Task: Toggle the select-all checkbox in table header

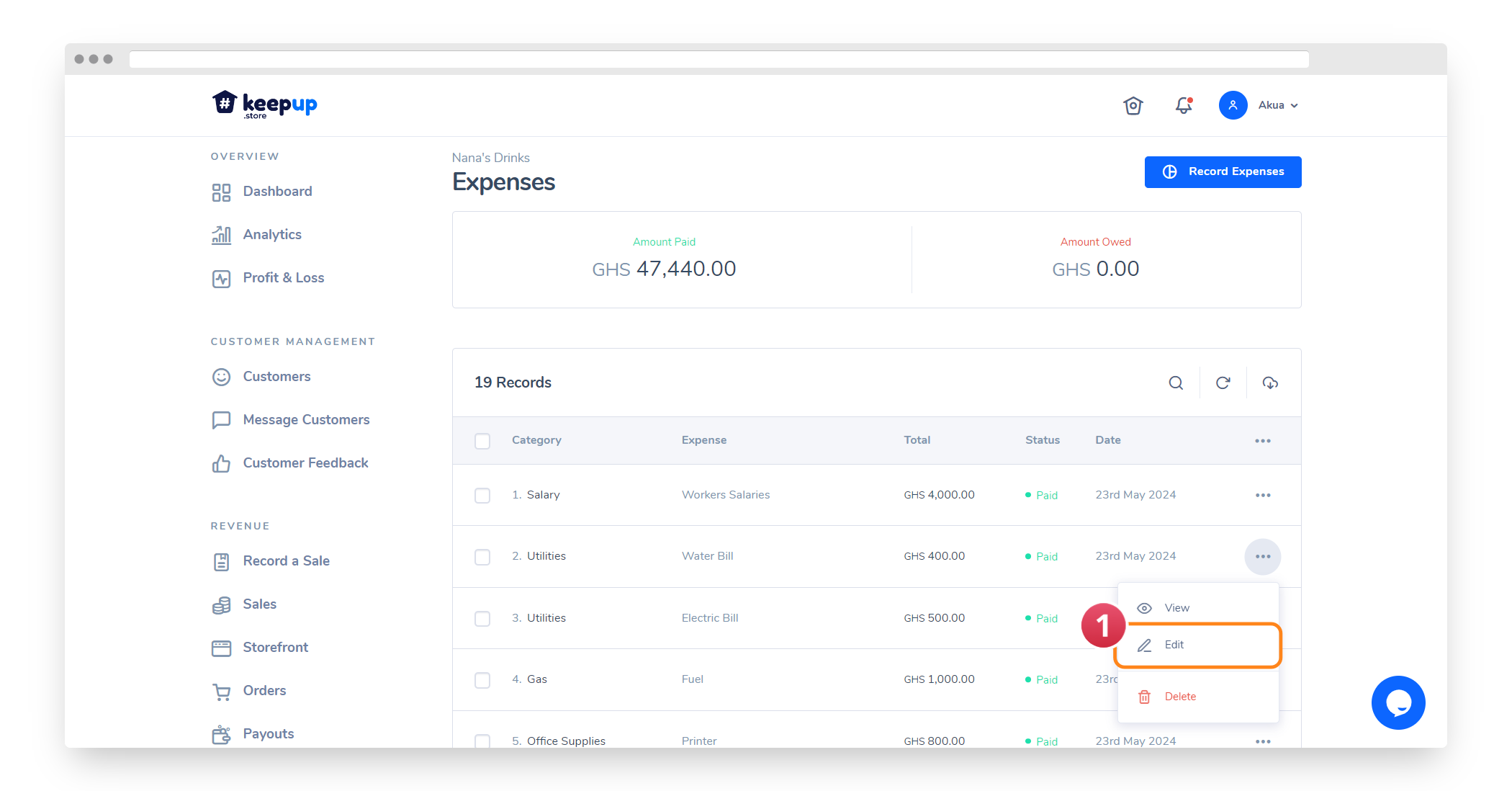Action: (482, 441)
